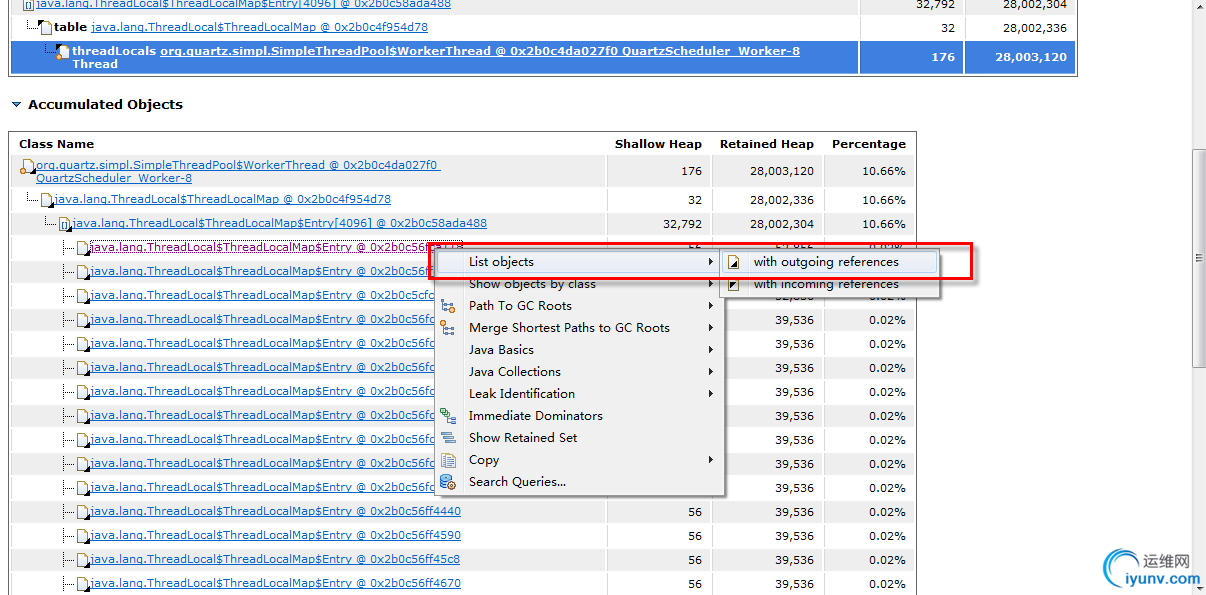Sort by Retained Heap column header
The height and width of the screenshot is (595, 1206).
pos(767,144)
